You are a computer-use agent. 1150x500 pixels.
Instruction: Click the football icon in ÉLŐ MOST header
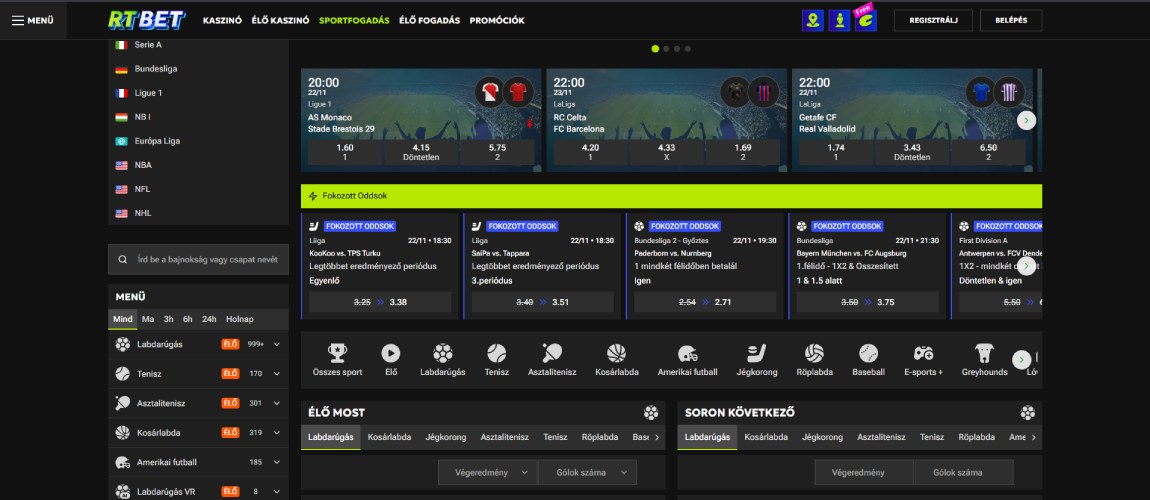(651, 413)
